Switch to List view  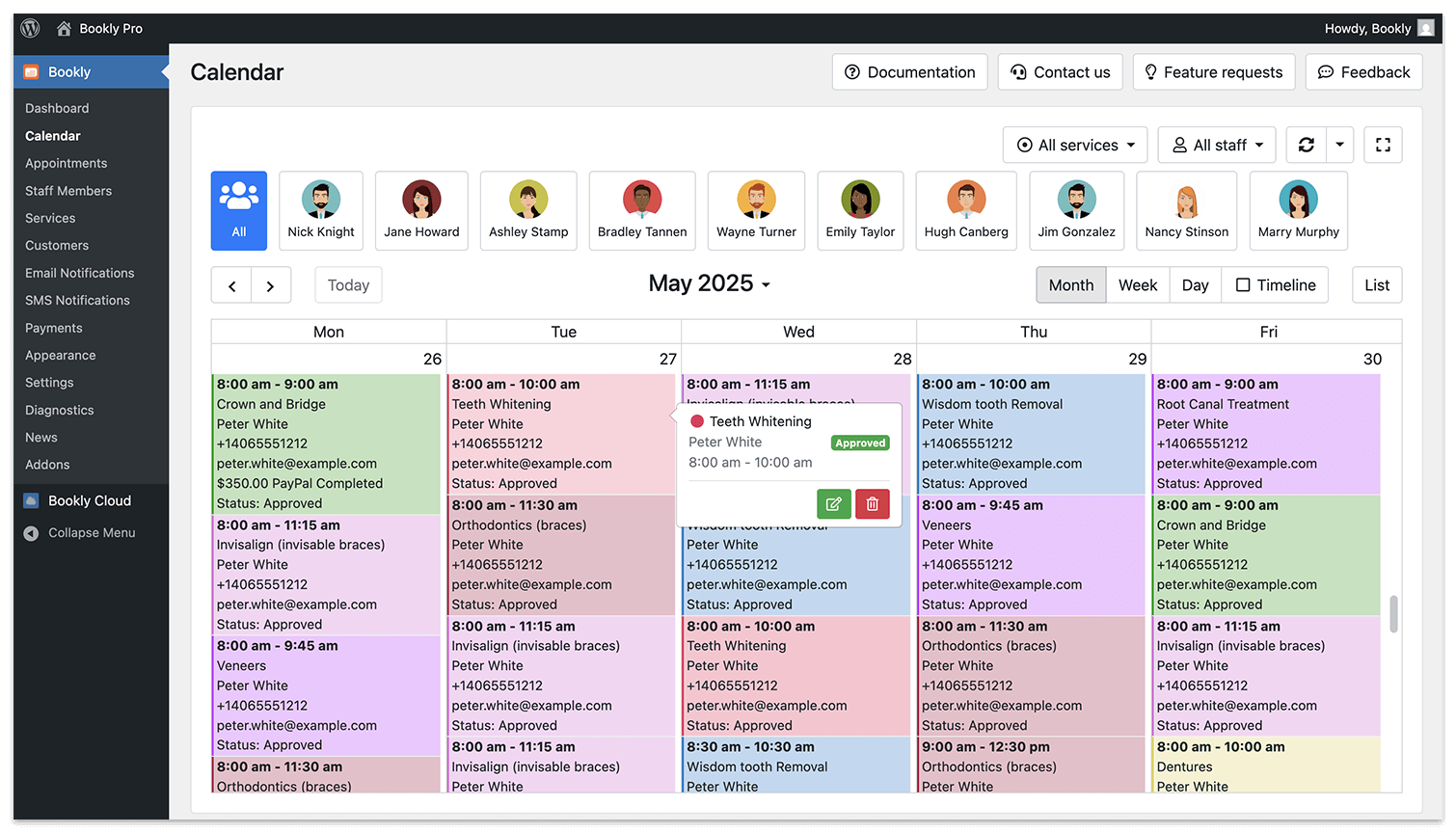[x=1377, y=285]
